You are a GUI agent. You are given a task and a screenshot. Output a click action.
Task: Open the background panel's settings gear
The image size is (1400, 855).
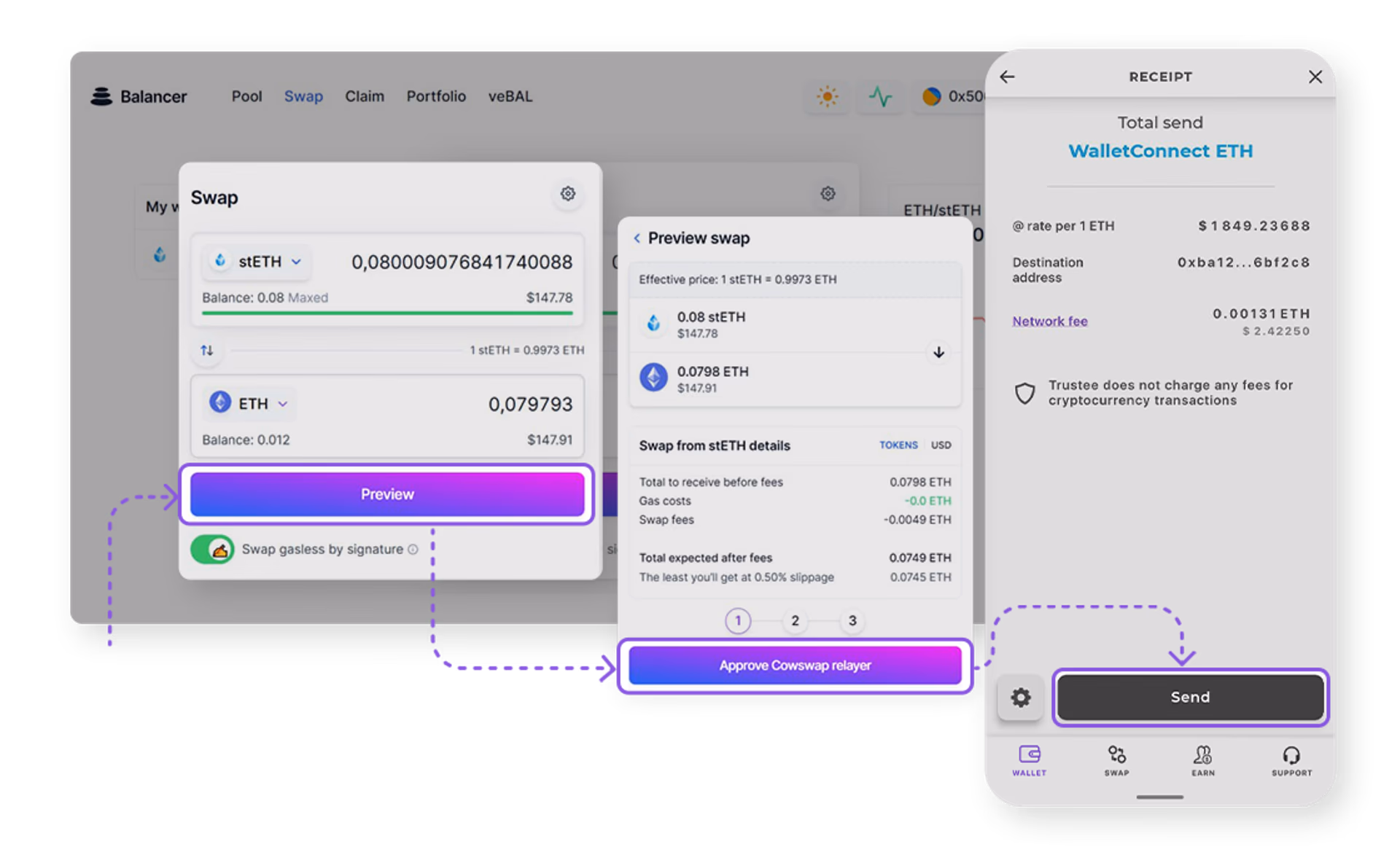(x=828, y=194)
